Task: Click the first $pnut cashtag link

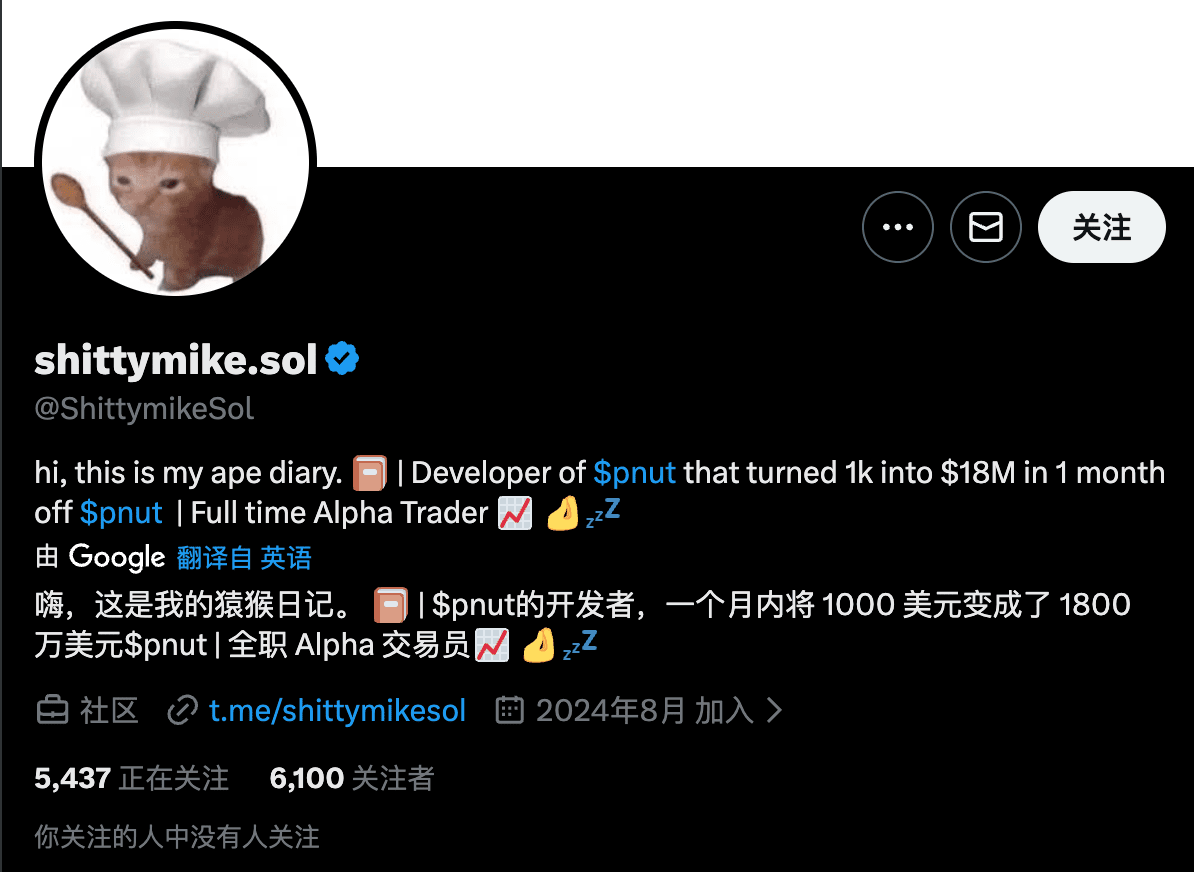Action: point(634,473)
